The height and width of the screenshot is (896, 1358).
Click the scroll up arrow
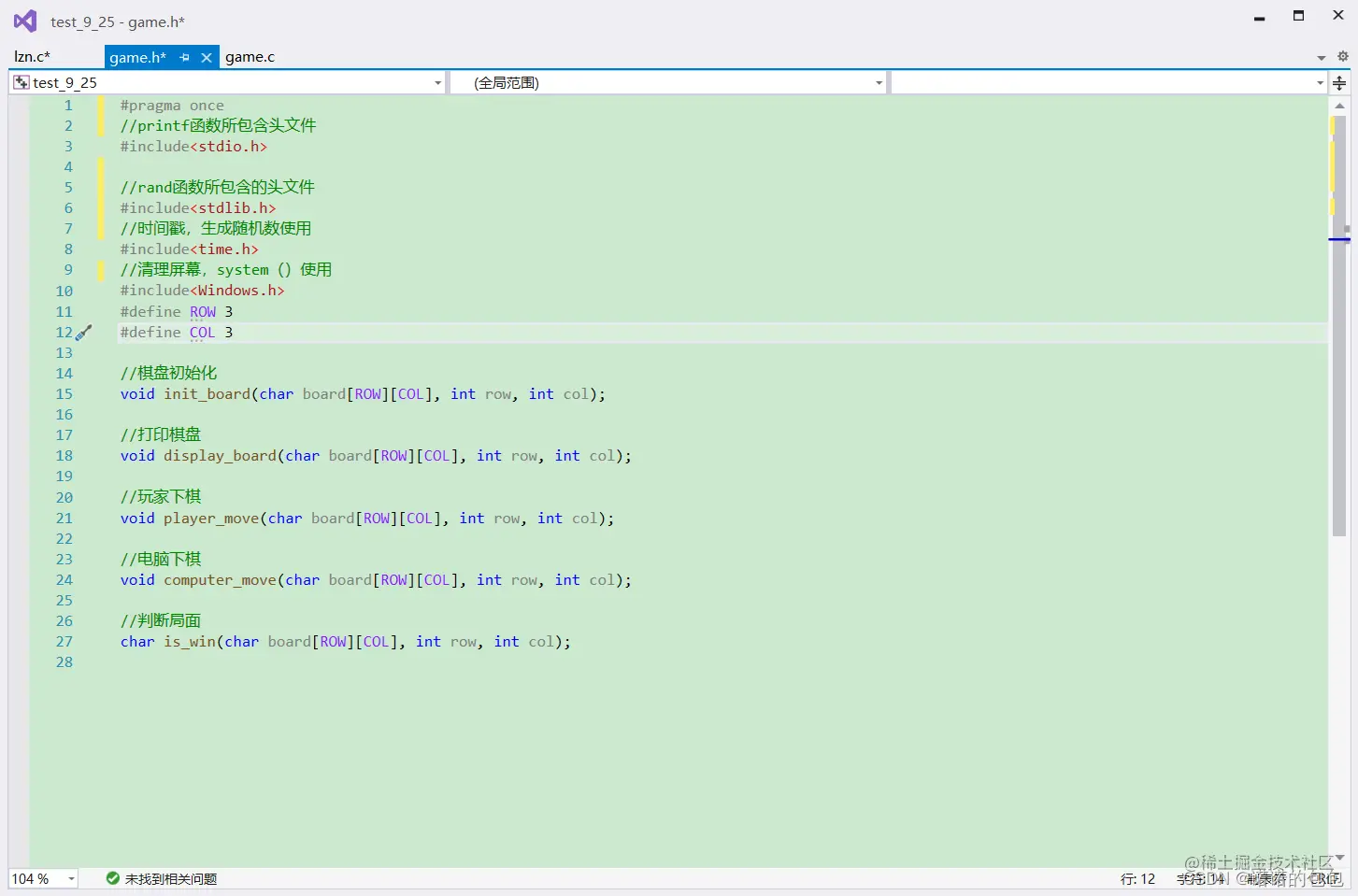[1339, 106]
